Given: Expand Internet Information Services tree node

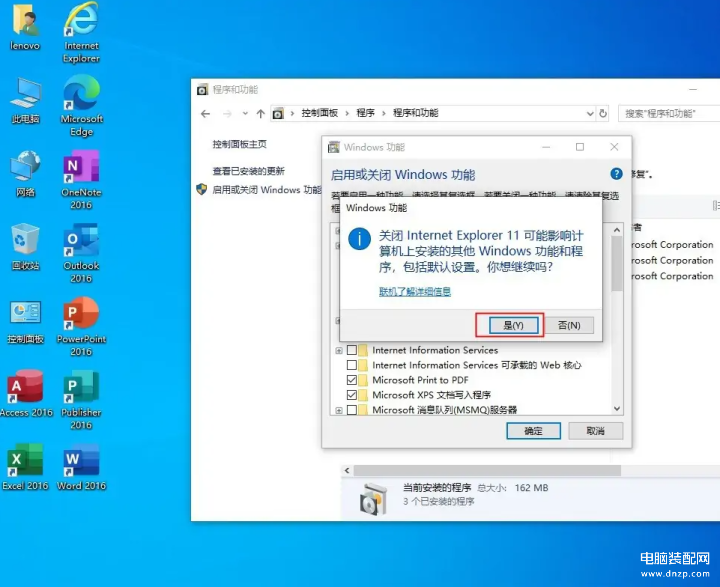Looking at the screenshot, I should tap(338, 350).
